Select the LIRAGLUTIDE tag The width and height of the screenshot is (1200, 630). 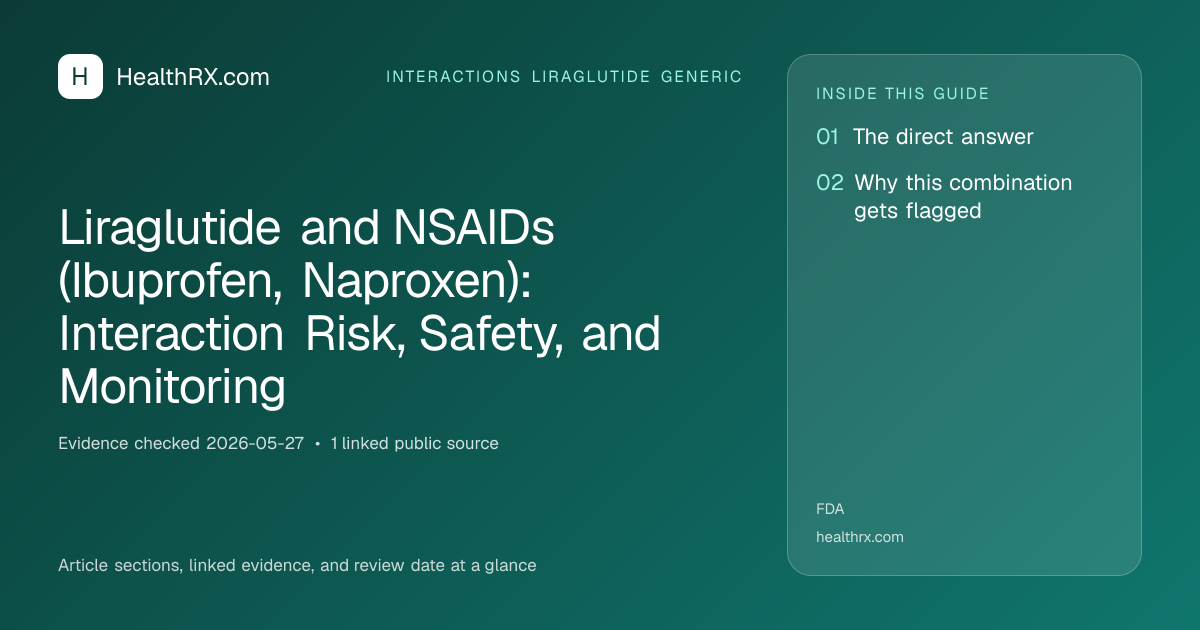(x=591, y=77)
